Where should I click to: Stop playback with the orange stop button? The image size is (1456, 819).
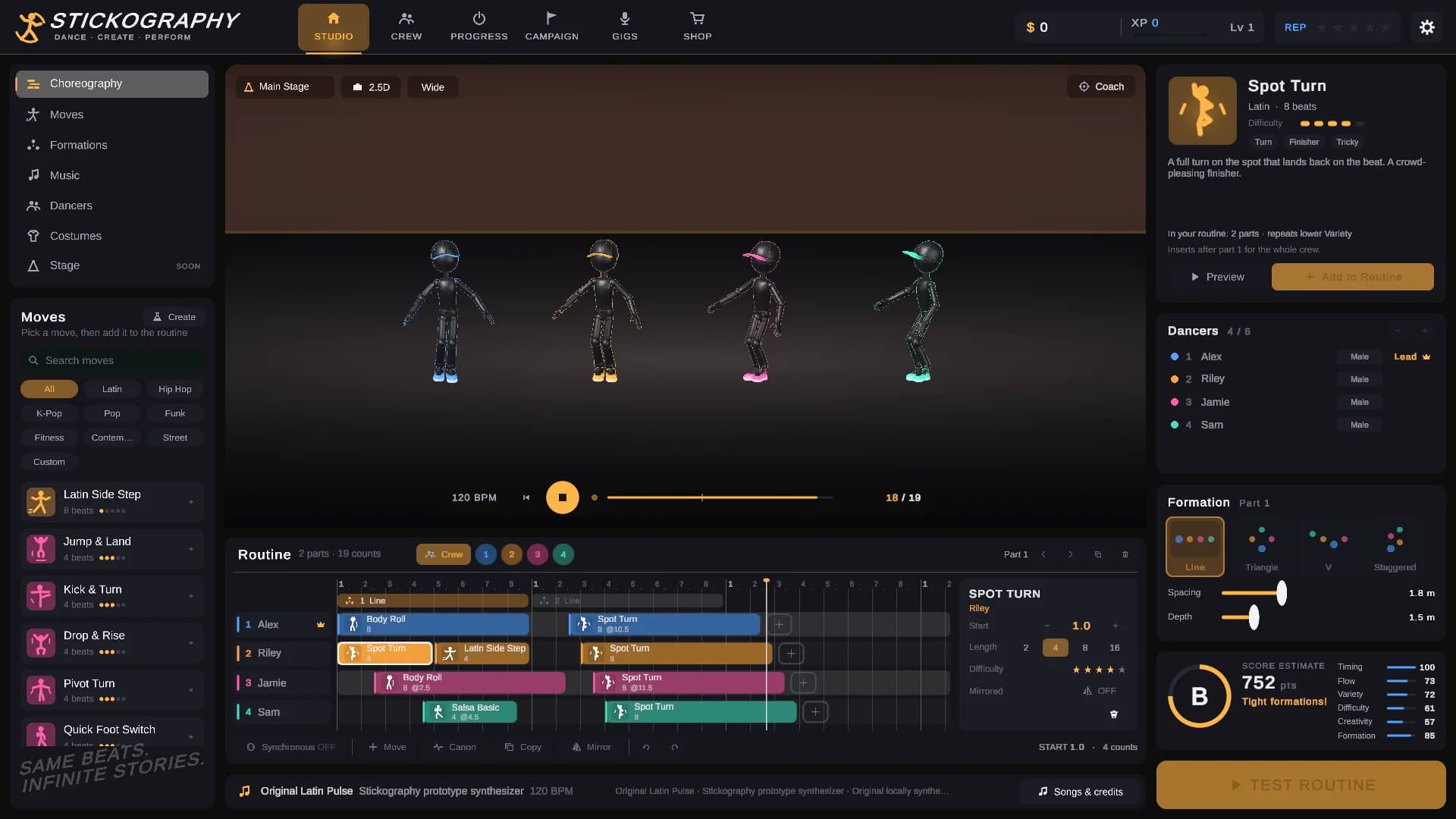pos(563,497)
